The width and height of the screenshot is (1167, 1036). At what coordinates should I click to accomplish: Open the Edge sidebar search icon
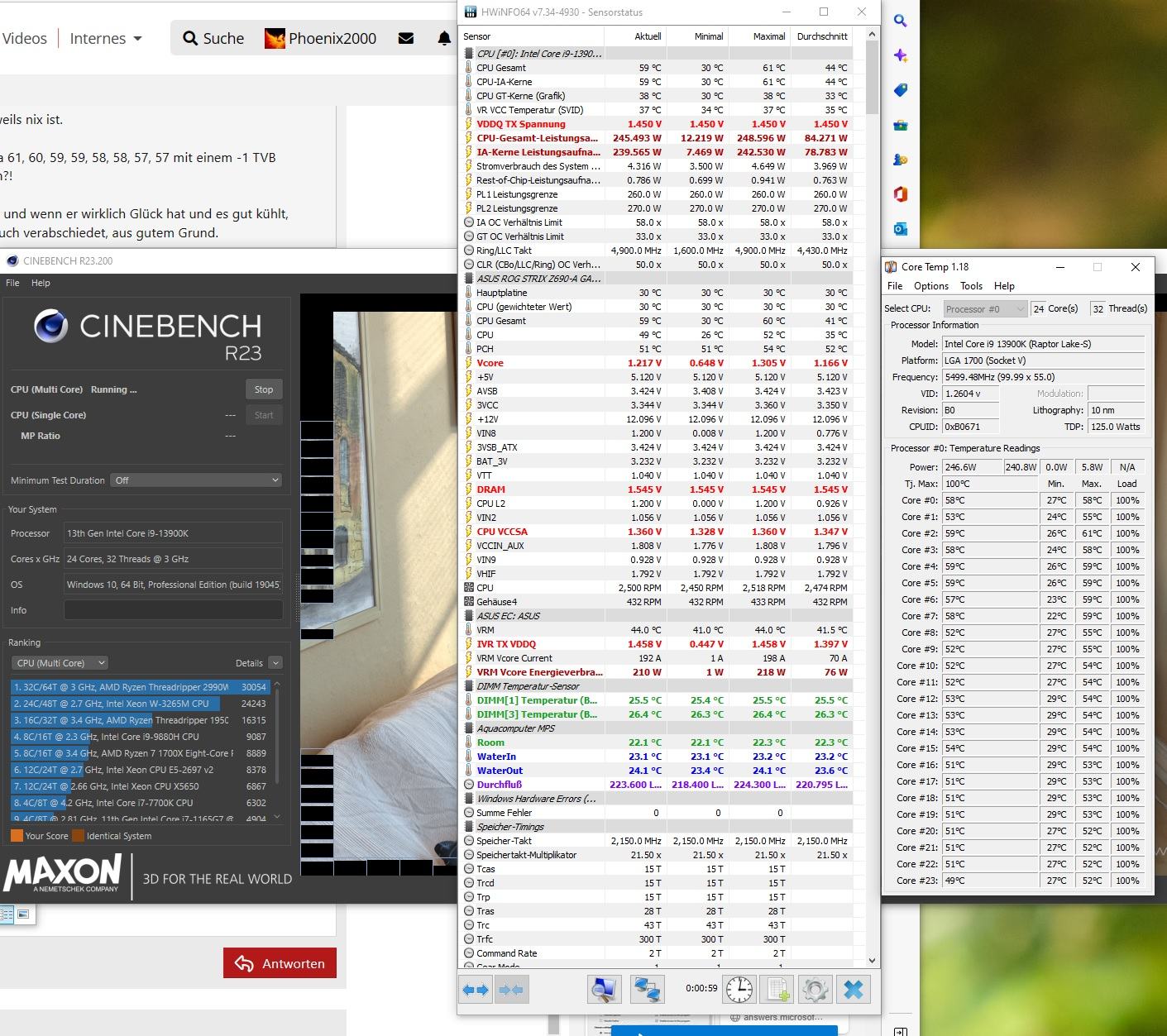pyautogui.click(x=901, y=21)
